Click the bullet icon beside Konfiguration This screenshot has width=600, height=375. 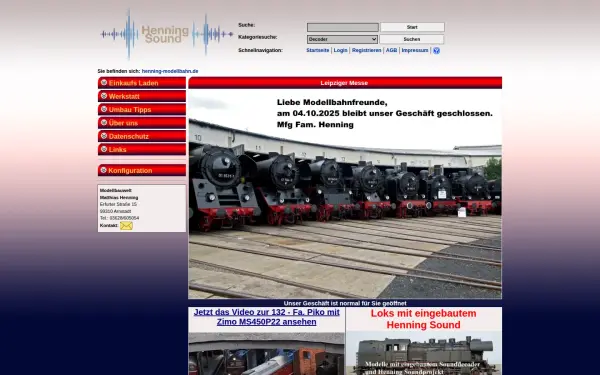(104, 170)
